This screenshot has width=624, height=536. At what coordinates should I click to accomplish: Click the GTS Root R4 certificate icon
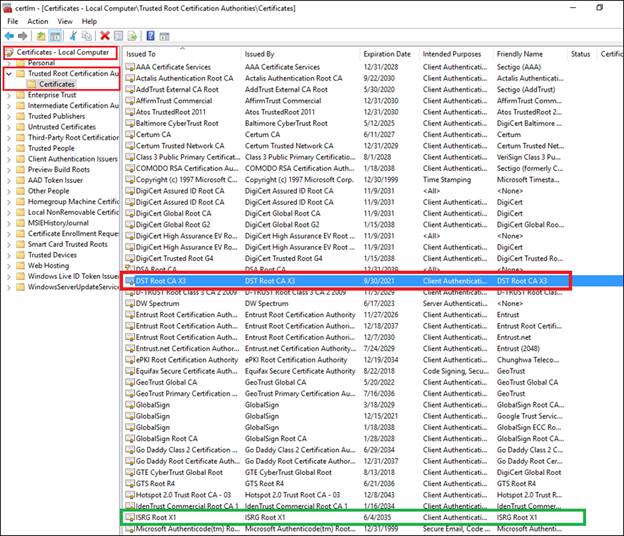pyautogui.click(x=130, y=483)
